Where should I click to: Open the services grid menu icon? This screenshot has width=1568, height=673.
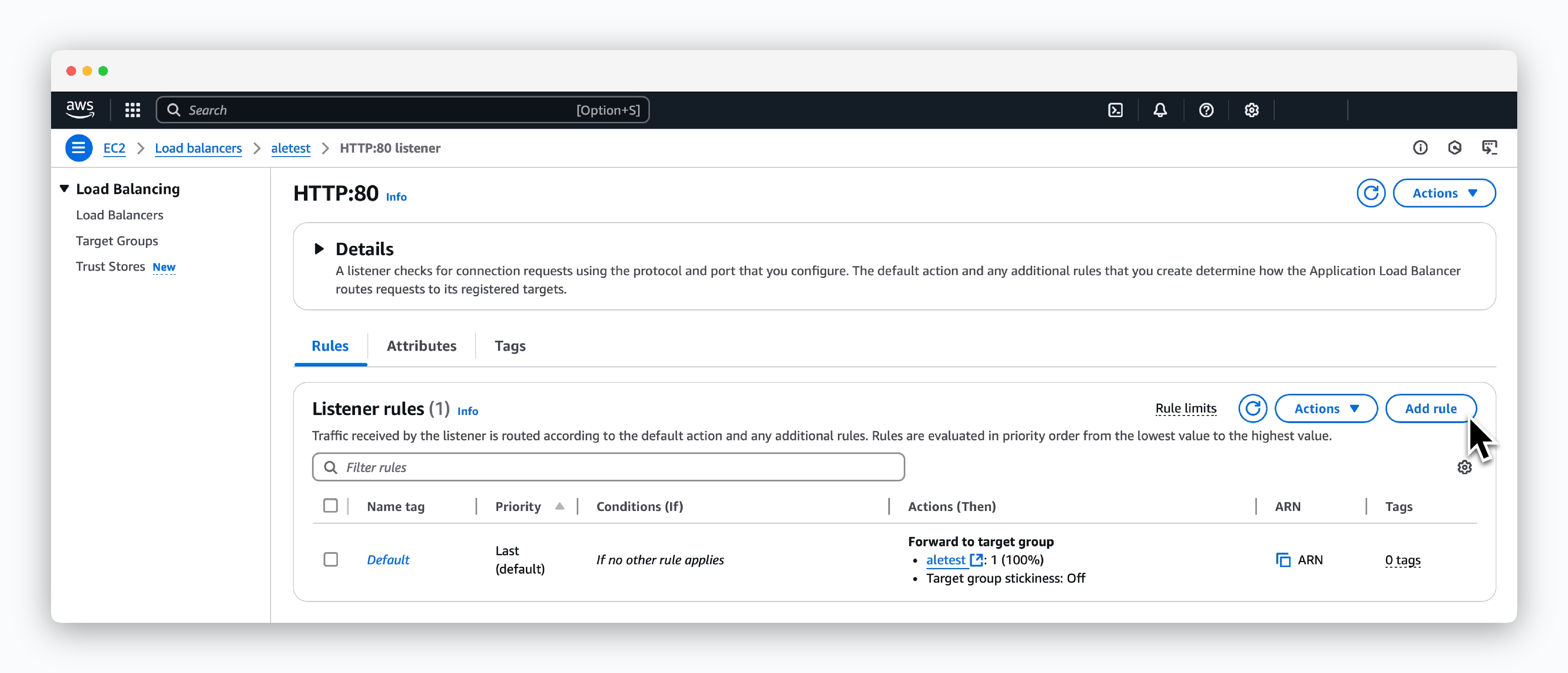coord(133,110)
